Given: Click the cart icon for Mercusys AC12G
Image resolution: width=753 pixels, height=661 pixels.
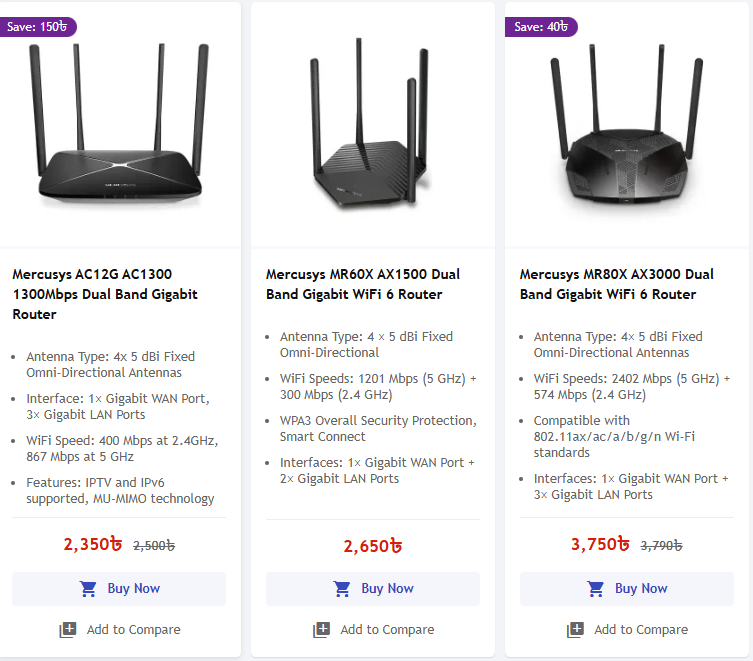Looking at the screenshot, I should [x=88, y=589].
